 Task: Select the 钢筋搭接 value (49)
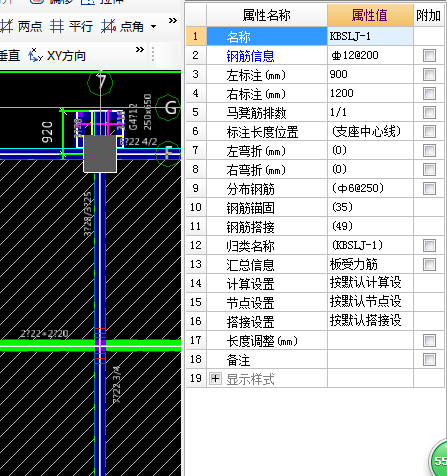pos(370,226)
